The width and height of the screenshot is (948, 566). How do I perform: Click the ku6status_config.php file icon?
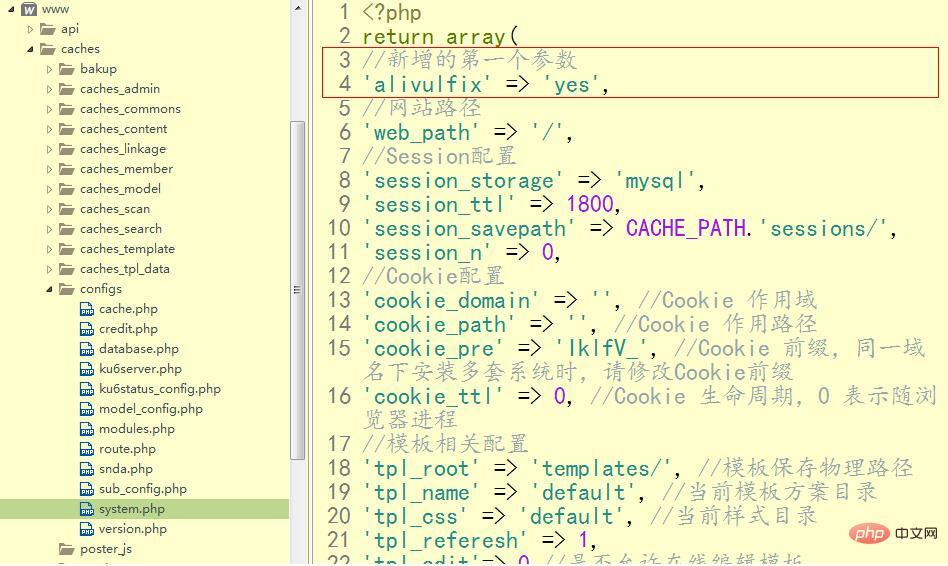coord(87,389)
